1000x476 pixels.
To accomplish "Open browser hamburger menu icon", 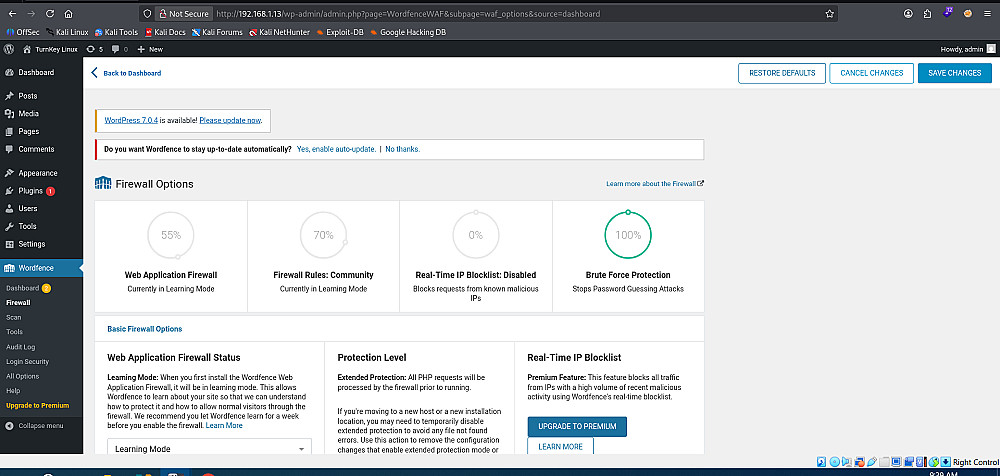I will click(x=987, y=13).
